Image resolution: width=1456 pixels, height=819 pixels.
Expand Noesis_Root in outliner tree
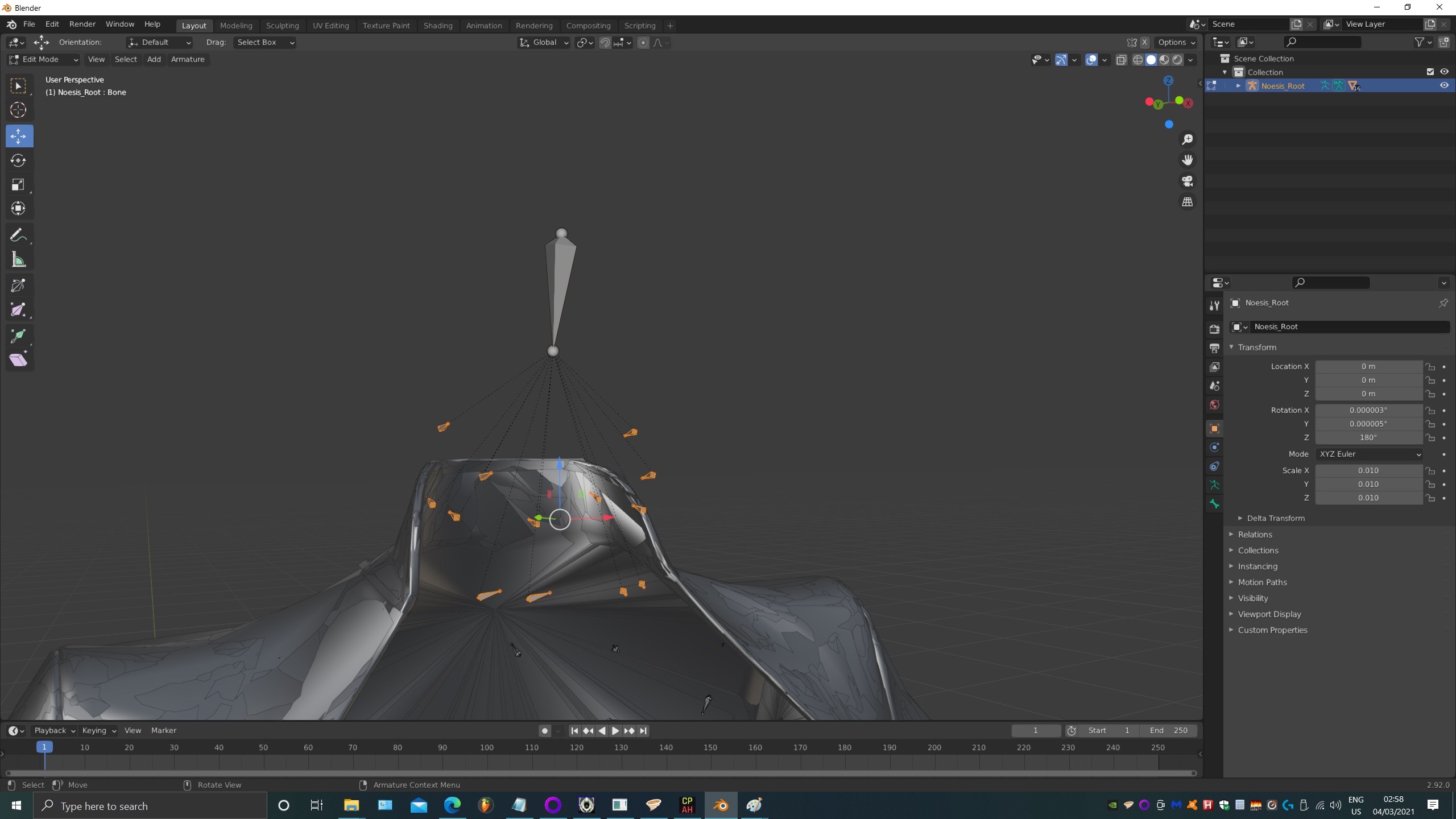1238,86
